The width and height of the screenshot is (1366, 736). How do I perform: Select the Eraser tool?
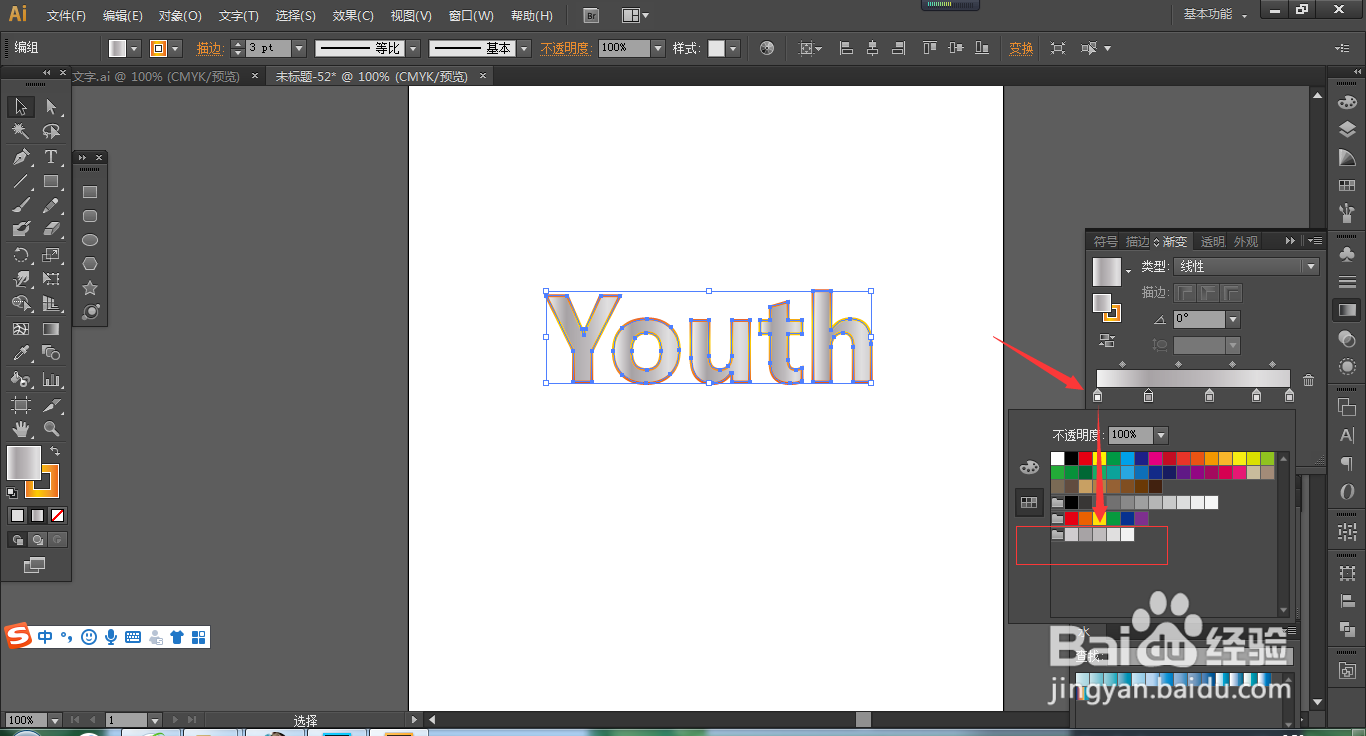pos(51,230)
